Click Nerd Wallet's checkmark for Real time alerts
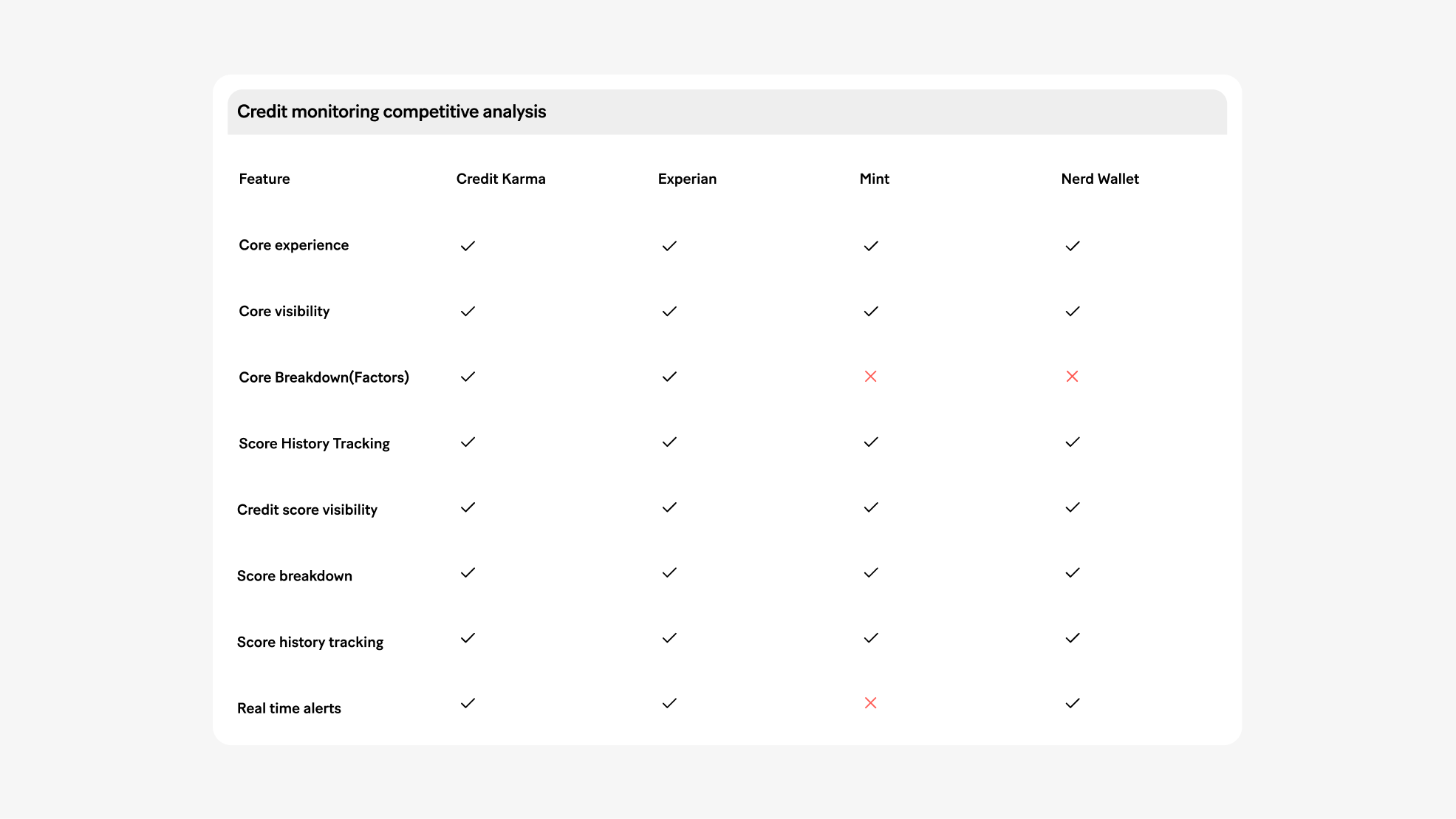1456x819 pixels. coord(1073,703)
